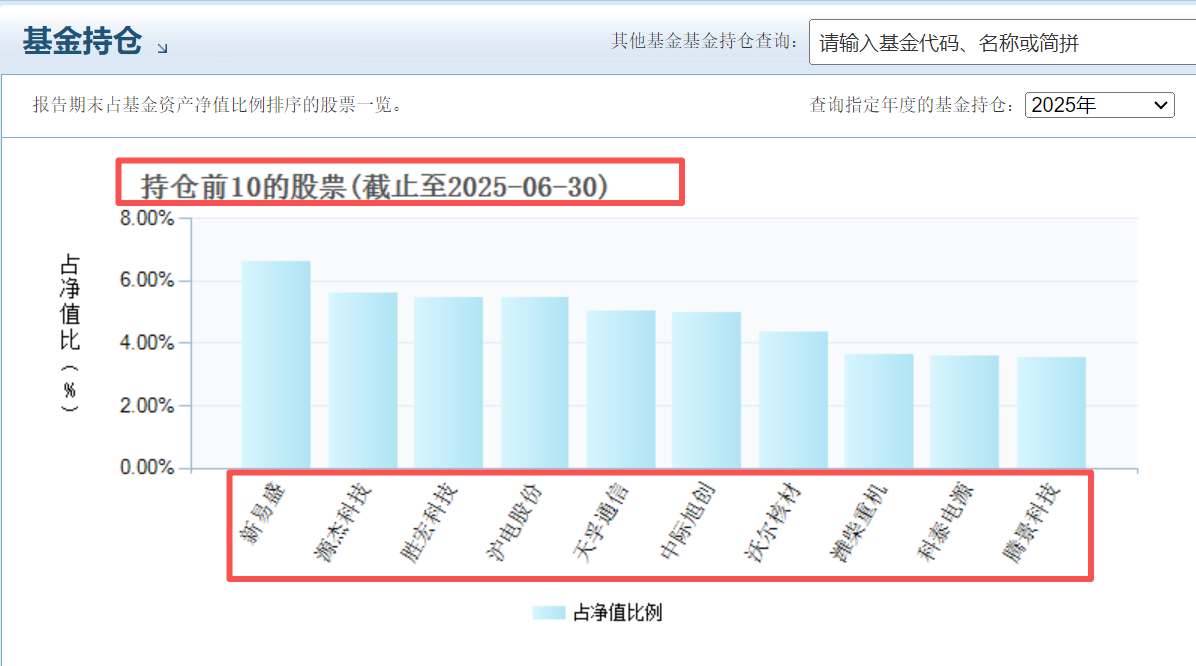The image size is (1196, 666).
Task: Click the 新易盛 axis label
Action: point(262,514)
